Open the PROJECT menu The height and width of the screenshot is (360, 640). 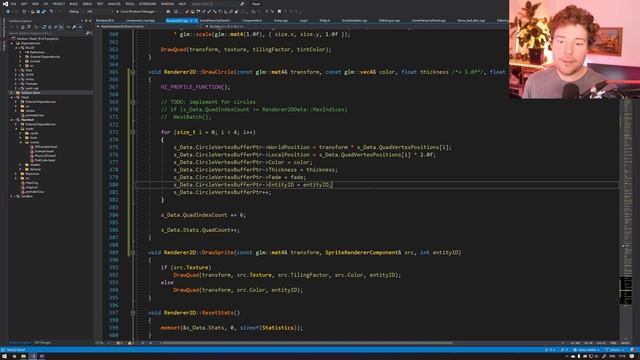[x=59, y=4]
